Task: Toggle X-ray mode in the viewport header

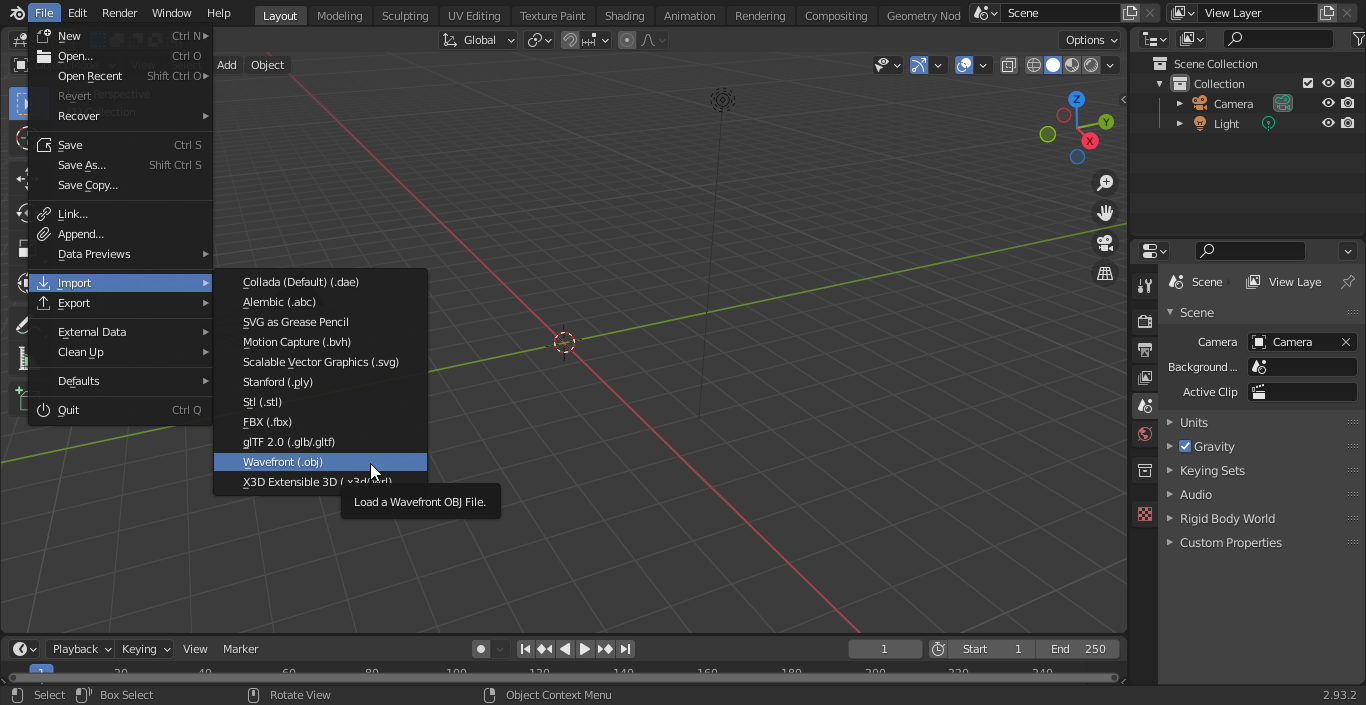Action: pyautogui.click(x=1009, y=65)
